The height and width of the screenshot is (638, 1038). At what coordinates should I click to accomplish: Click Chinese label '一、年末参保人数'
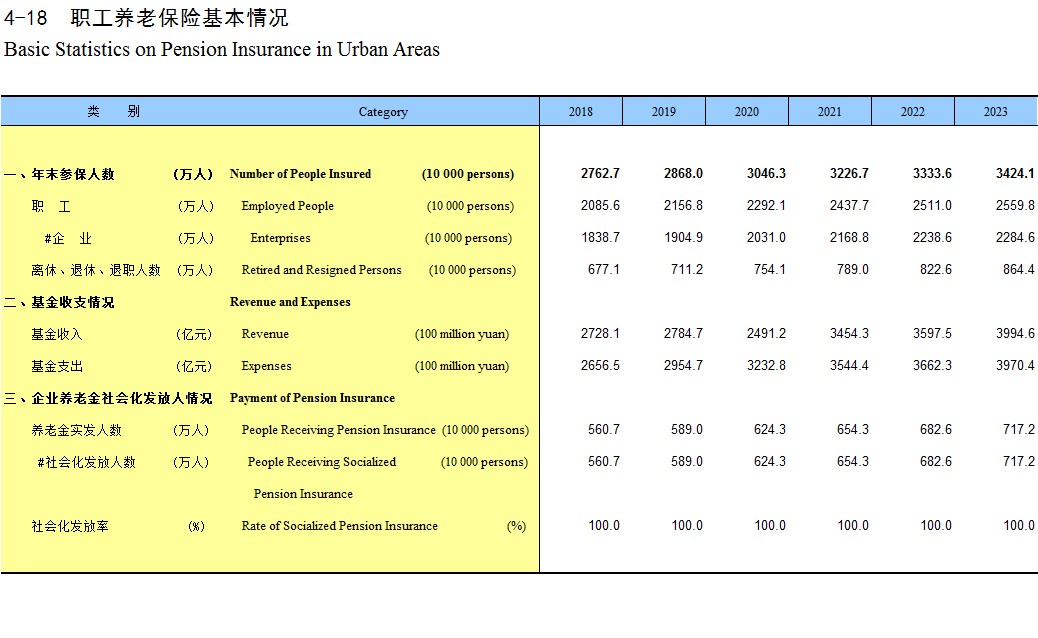click(x=59, y=174)
